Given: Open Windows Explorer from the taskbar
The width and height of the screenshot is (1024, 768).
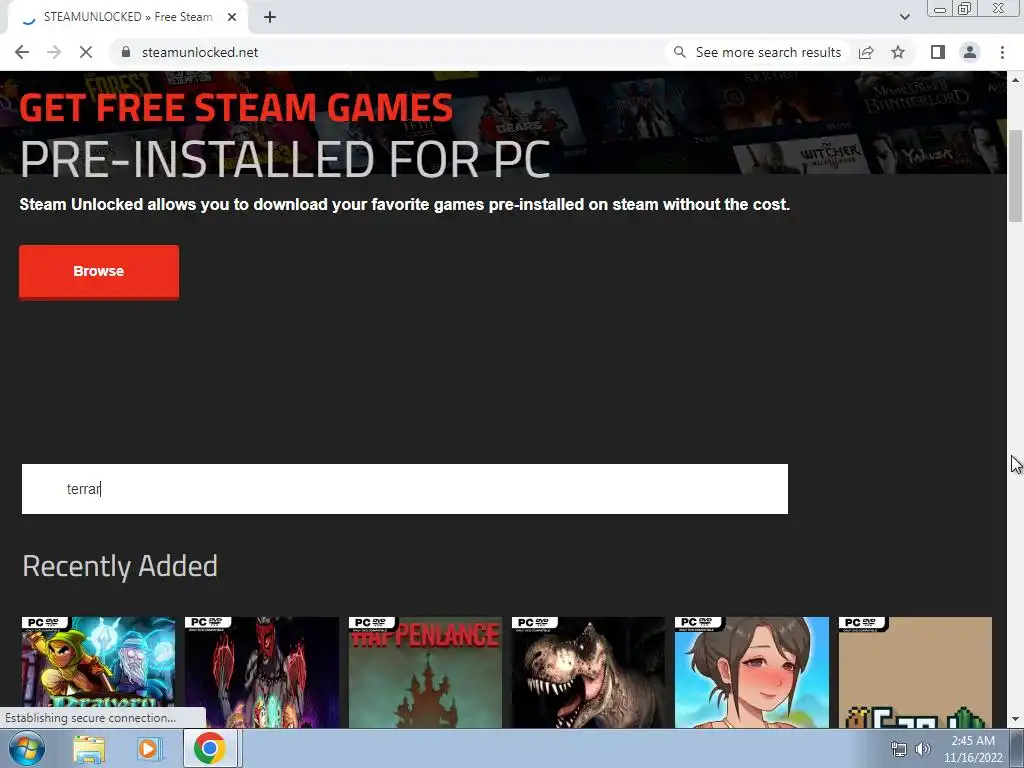Looking at the screenshot, I should (x=89, y=749).
